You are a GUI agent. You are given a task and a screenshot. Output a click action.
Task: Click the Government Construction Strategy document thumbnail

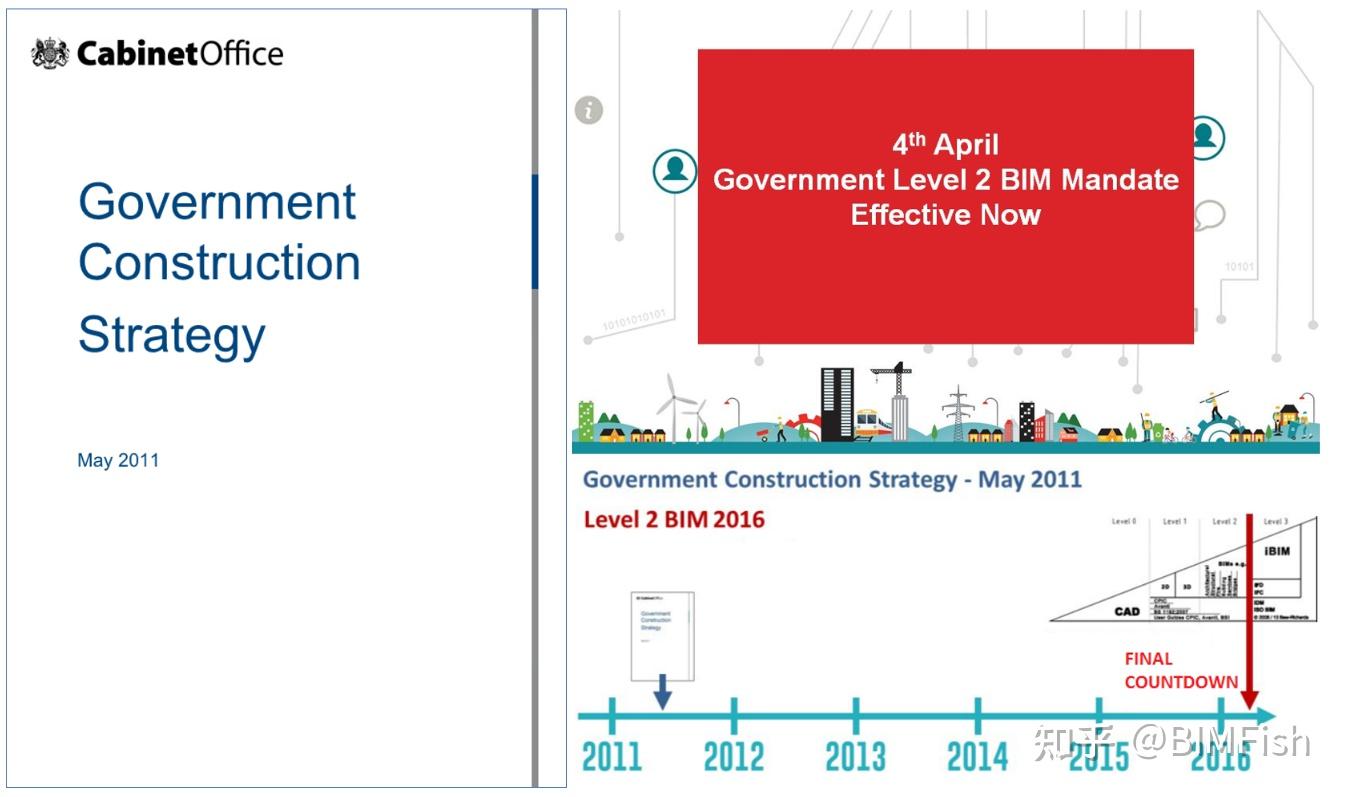(663, 632)
